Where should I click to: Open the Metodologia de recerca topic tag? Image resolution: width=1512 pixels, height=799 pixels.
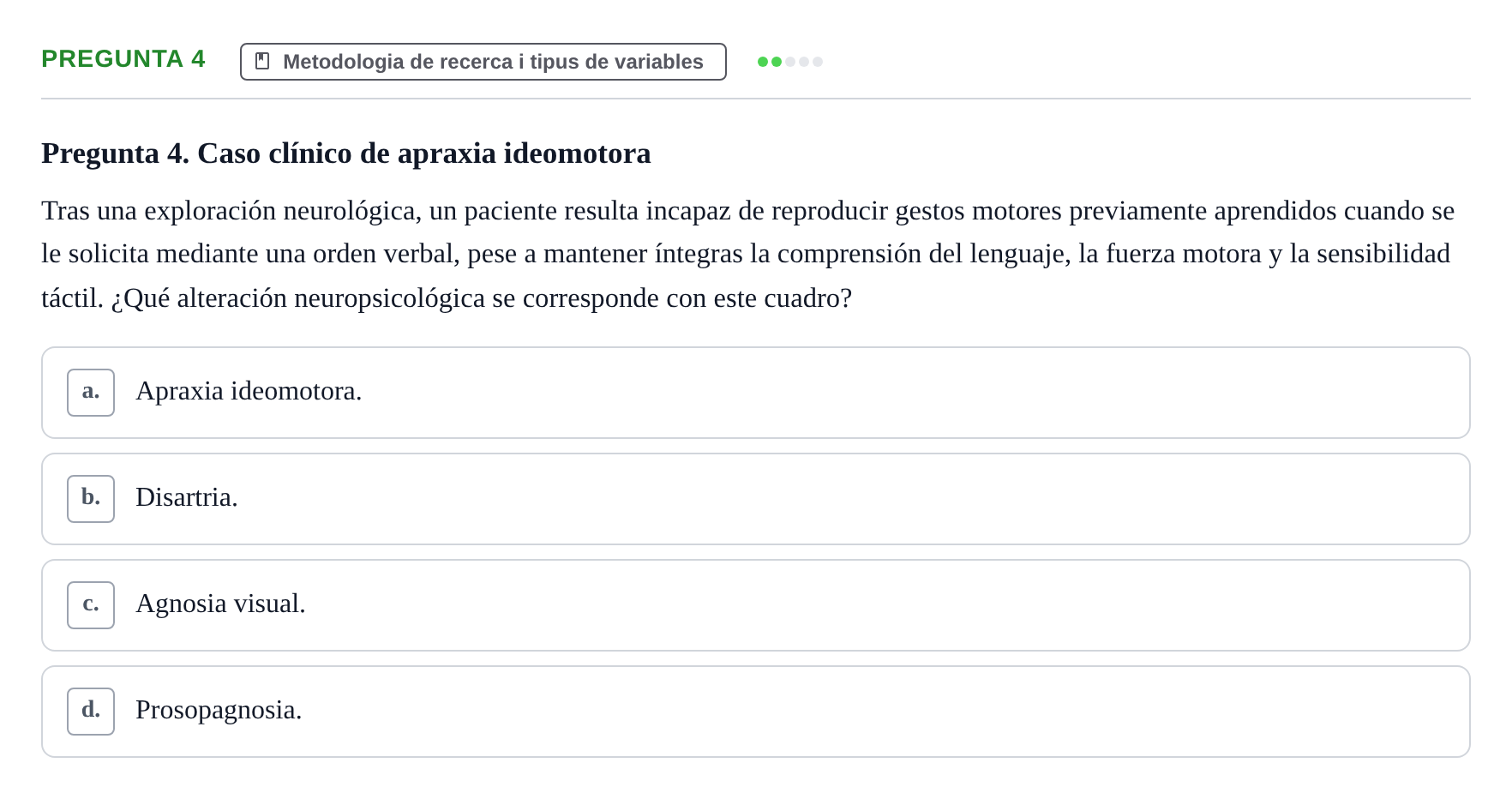pyautogui.click(x=483, y=62)
